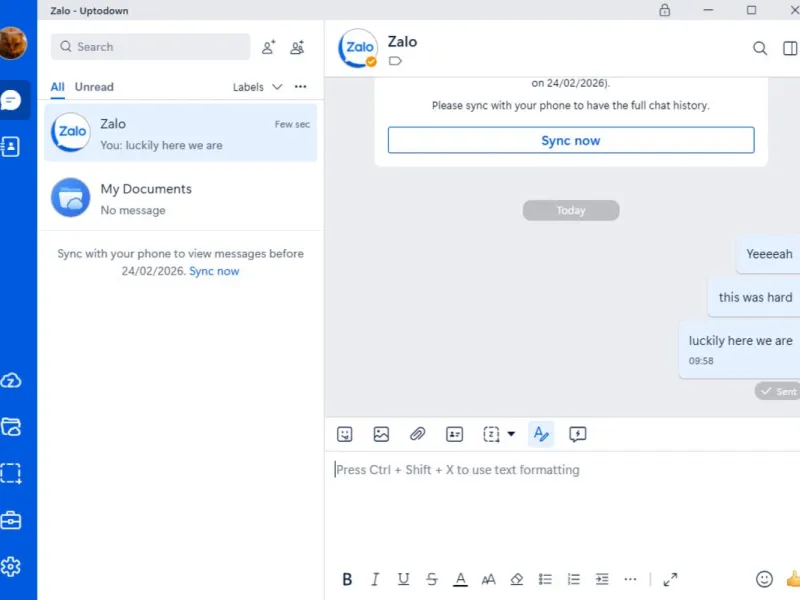Screen dimensions: 800x600
Task: Open the sticker picker
Action: (345, 434)
